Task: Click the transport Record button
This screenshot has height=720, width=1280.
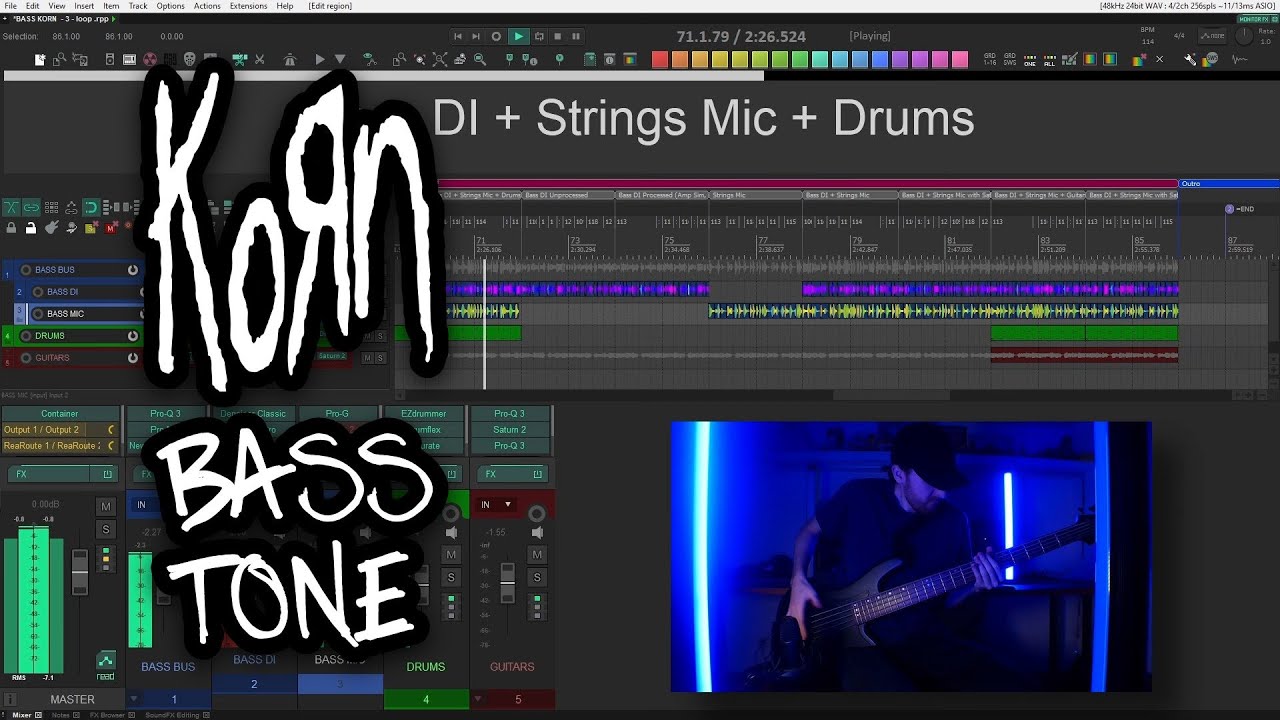Action: tap(496, 37)
